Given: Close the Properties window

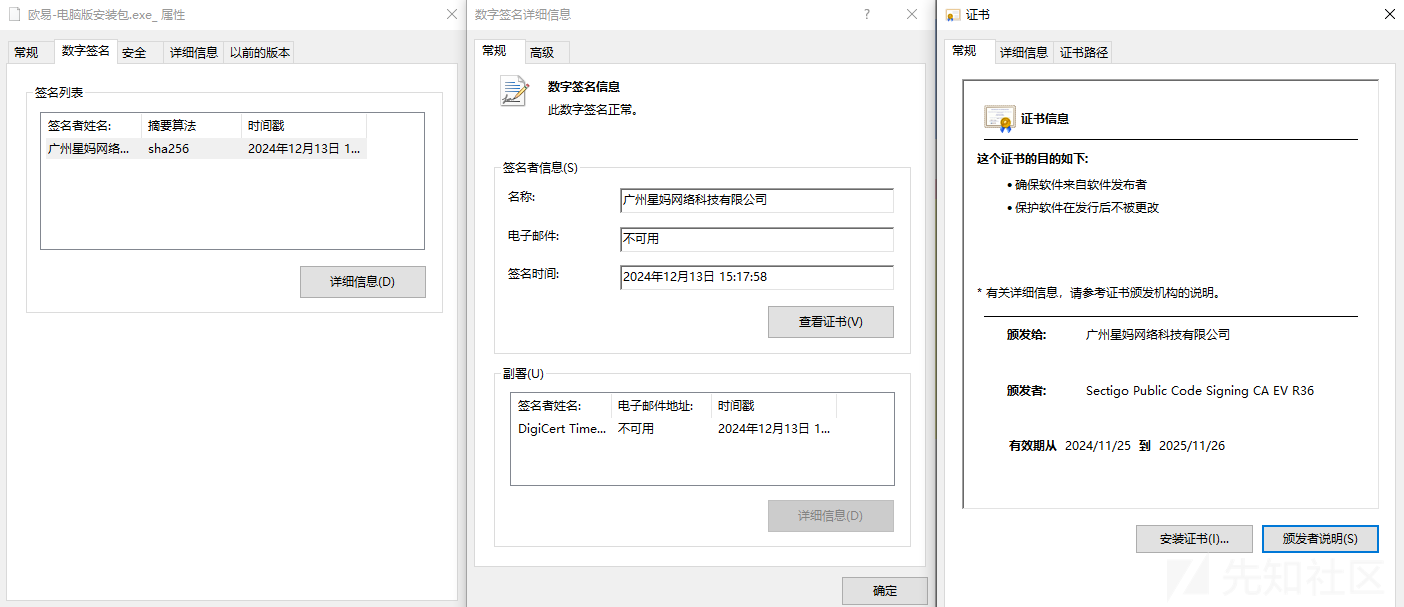Looking at the screenshot, I should [x=451, y=15].
